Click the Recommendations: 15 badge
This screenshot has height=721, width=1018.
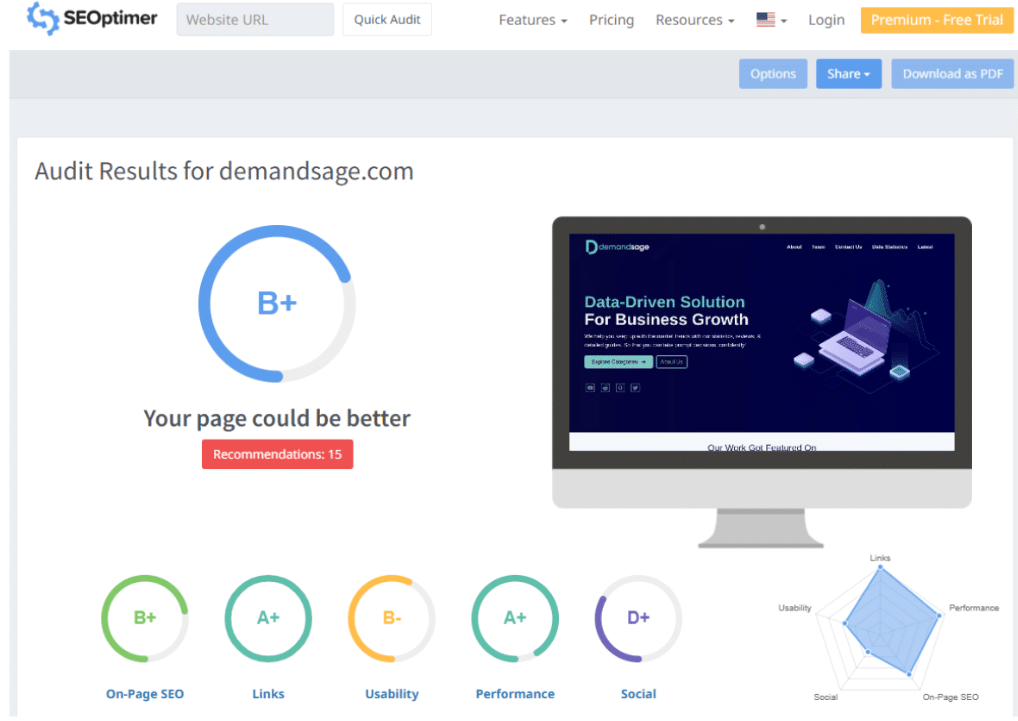click(x=277, y=454)
